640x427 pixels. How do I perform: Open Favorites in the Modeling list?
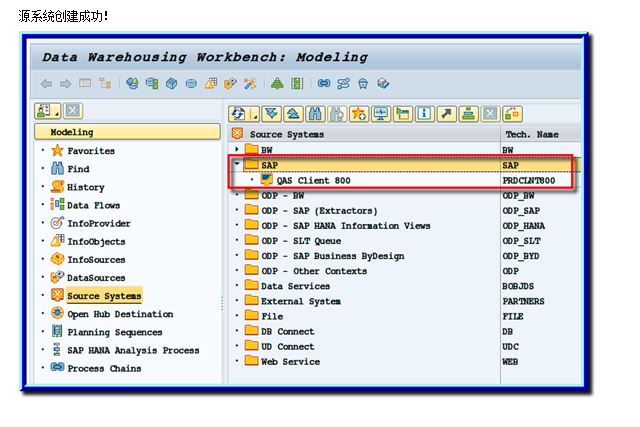[91, 151]
